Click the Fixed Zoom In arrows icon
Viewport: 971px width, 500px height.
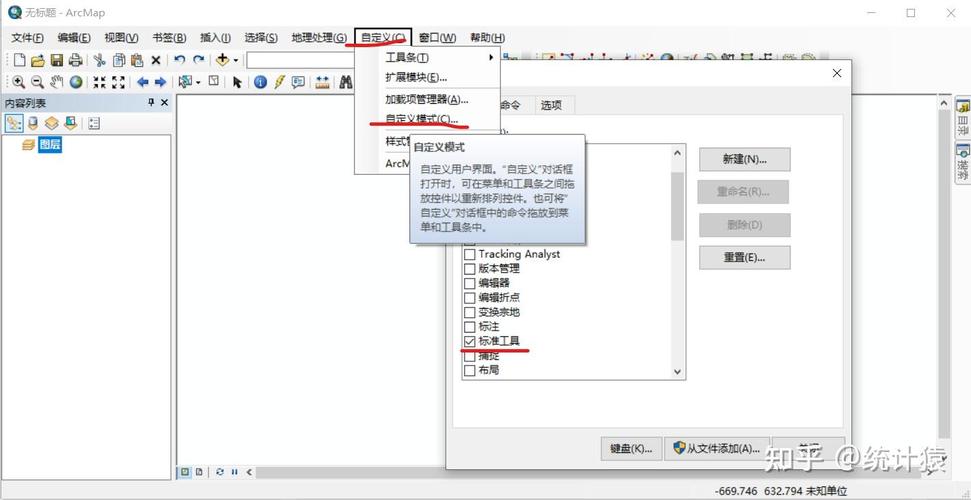click(x=100, y=82)
